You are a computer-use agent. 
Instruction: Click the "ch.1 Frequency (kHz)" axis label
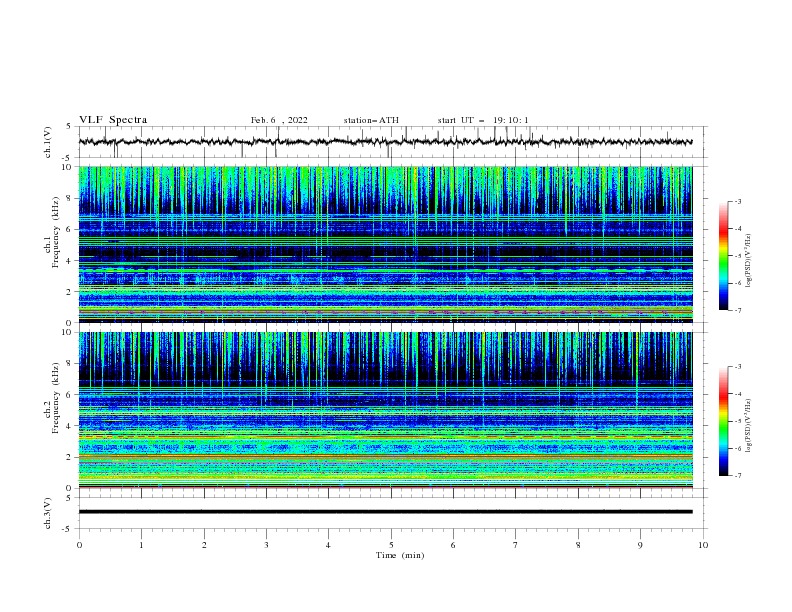[x=52, y=233]
